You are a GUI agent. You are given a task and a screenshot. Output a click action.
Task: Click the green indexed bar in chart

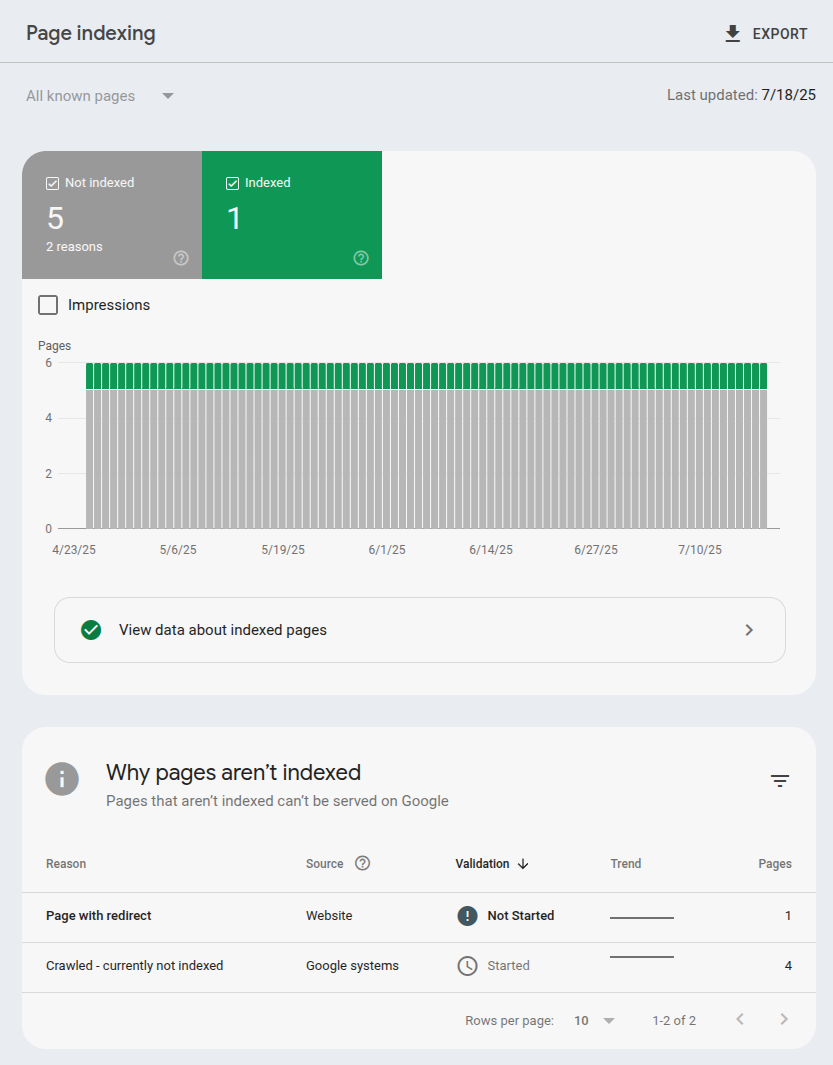pos(425,376)
